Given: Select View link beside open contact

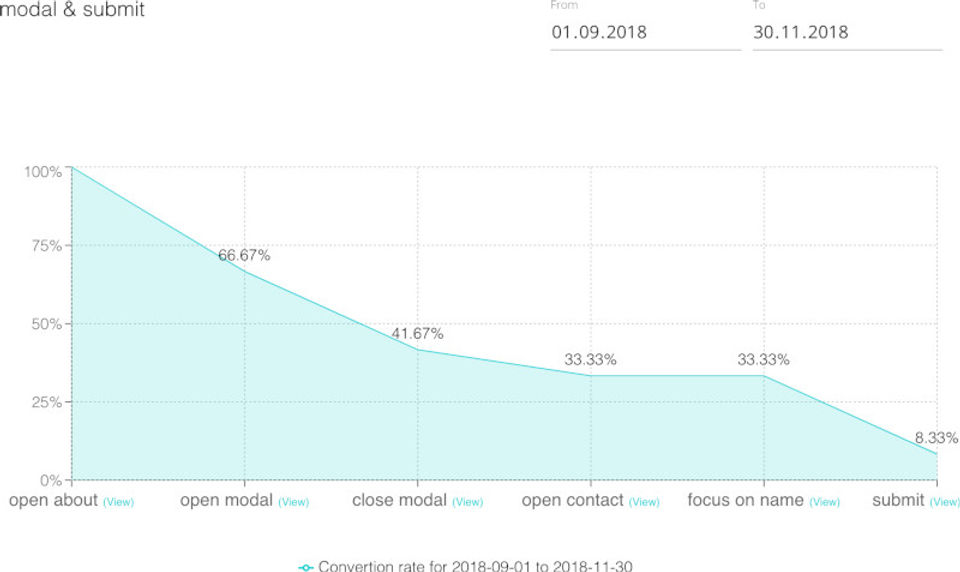Looking at the screenshot, I should 644,502.
